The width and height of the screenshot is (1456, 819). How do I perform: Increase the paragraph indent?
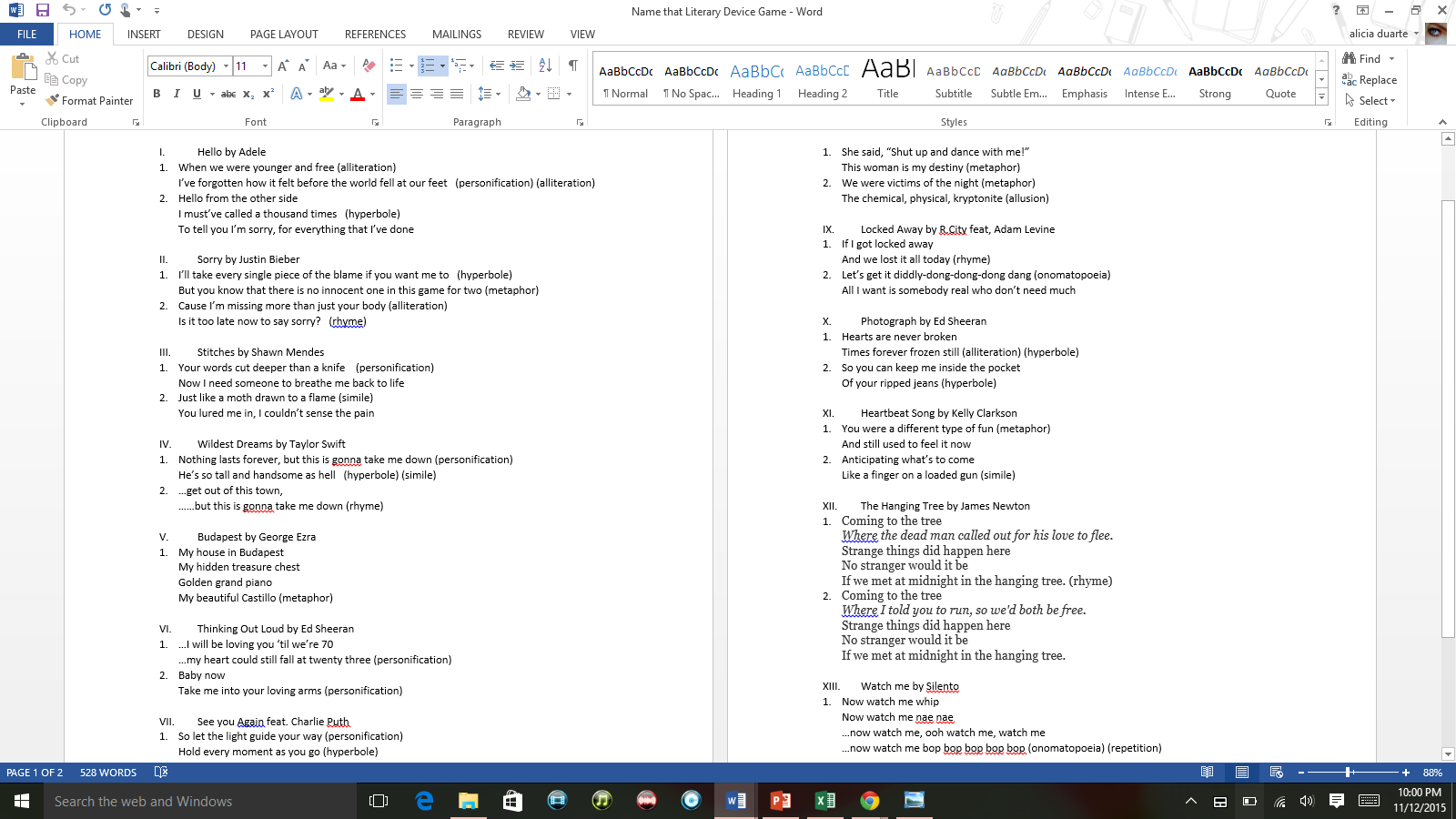click(x=517, y=66)
